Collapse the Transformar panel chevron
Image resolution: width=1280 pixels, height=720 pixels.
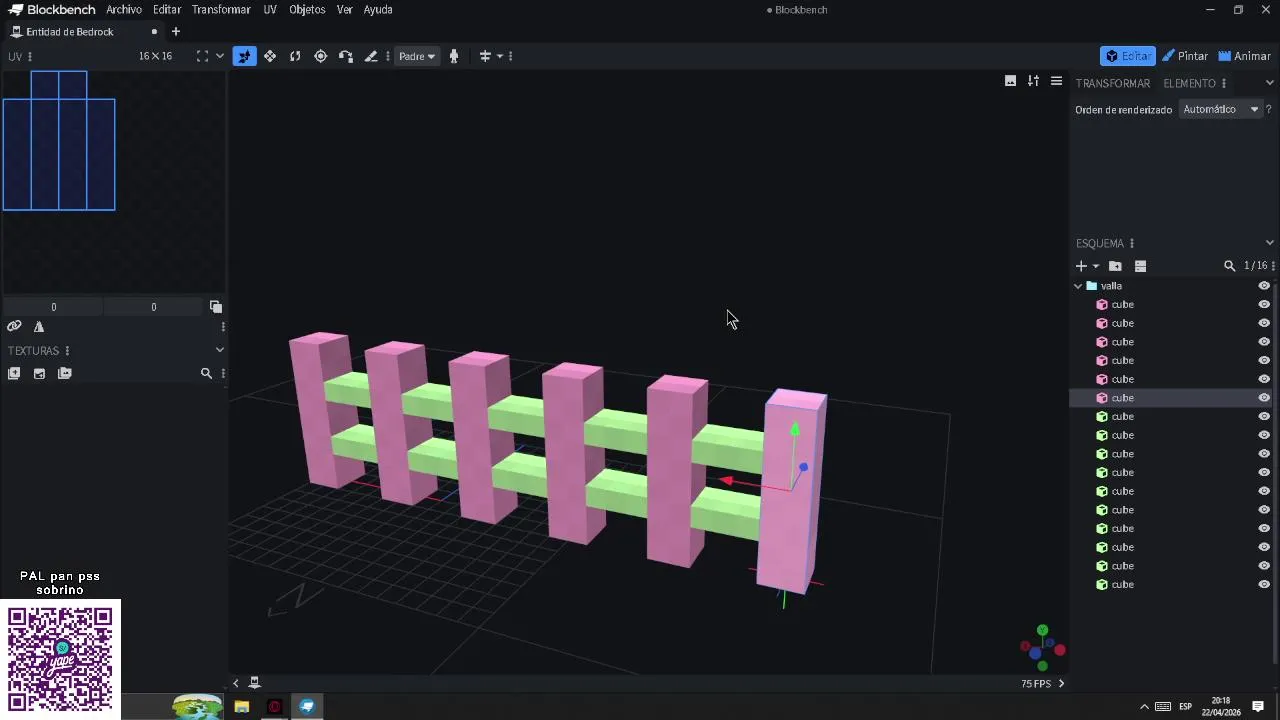1270,83
